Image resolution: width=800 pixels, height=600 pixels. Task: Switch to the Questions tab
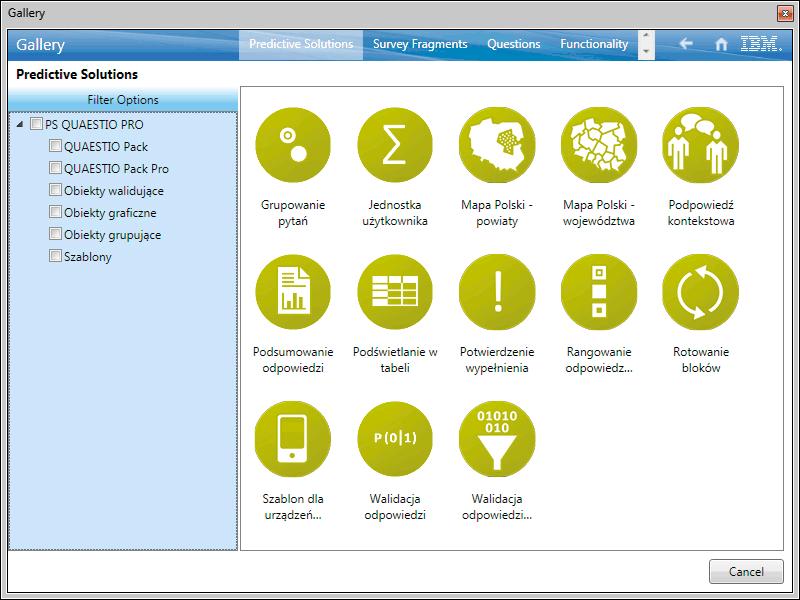(513, 44)
